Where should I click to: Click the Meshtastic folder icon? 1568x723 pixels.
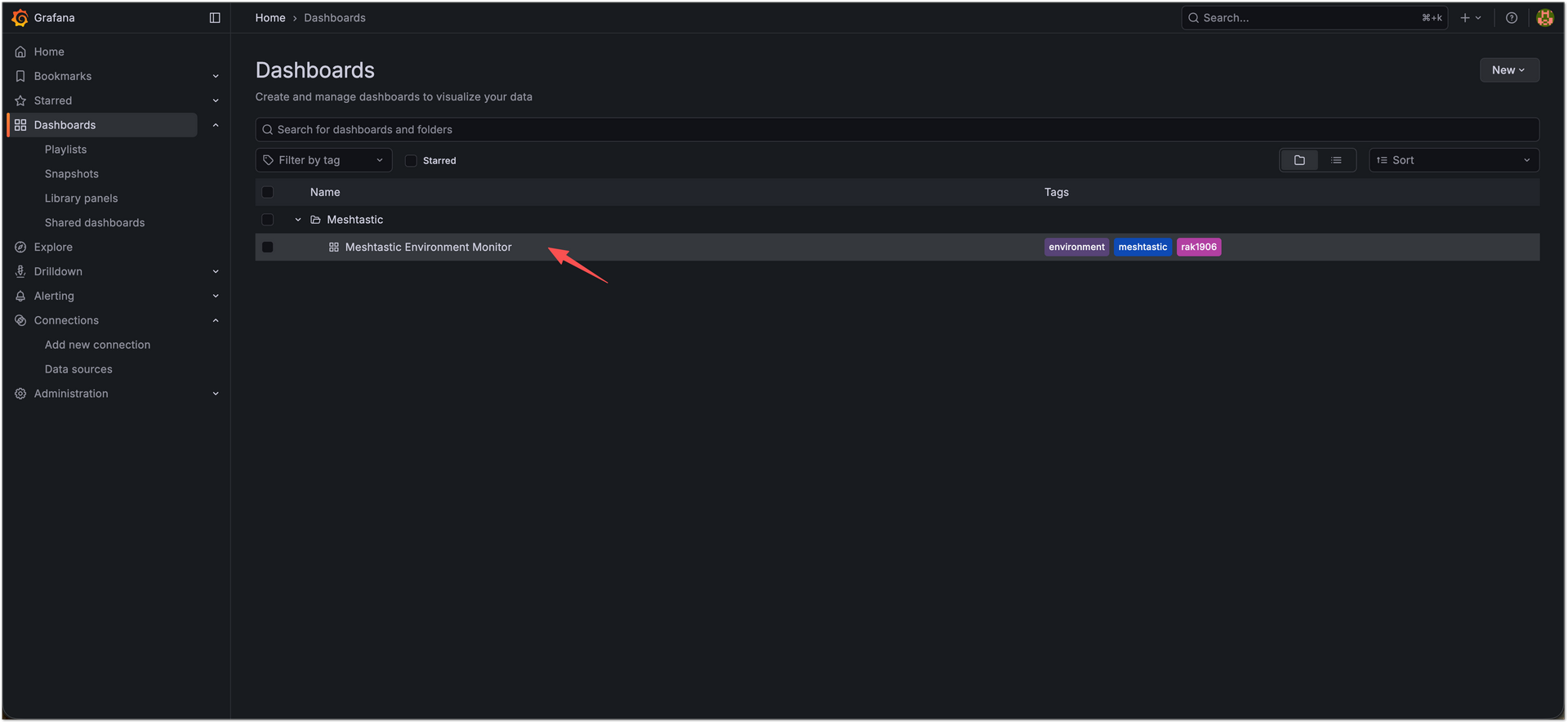[315, 220]
